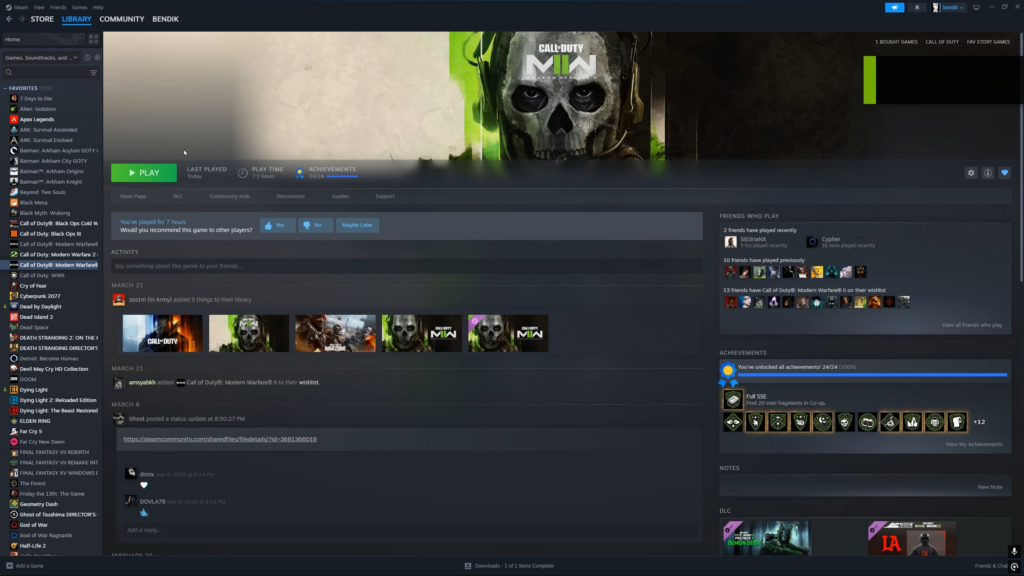This screenshot has width=1024, height=576.
Task: Open the BENDIK profile tab
Action: [165, 19]
